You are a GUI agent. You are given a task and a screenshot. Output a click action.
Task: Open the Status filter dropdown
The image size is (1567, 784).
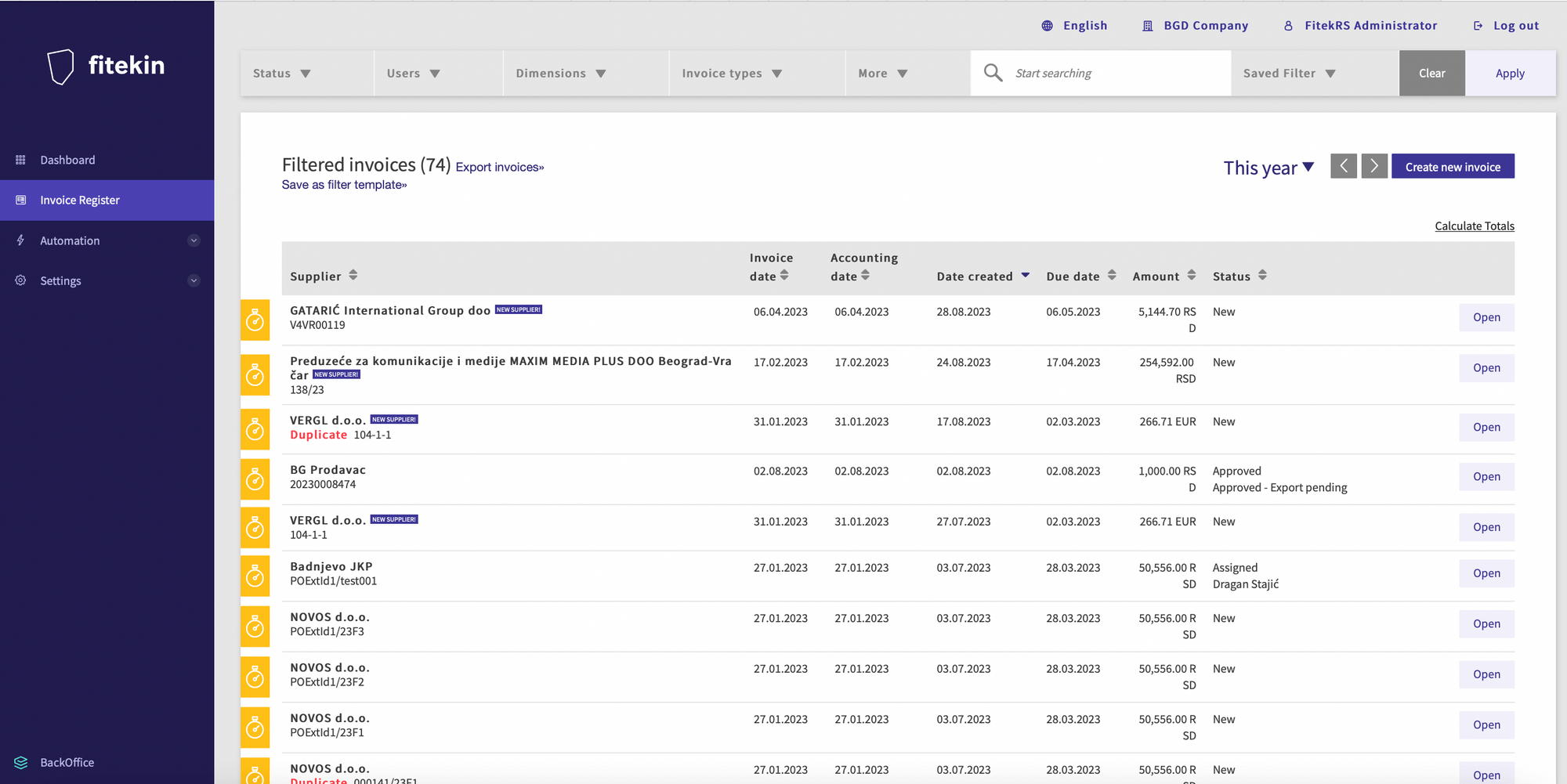pyautogui.click(x=282, y=74)
